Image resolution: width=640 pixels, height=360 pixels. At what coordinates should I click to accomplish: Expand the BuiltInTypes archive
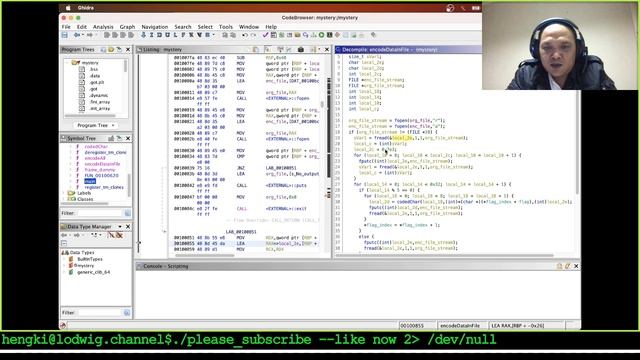[x=64, y=259]
